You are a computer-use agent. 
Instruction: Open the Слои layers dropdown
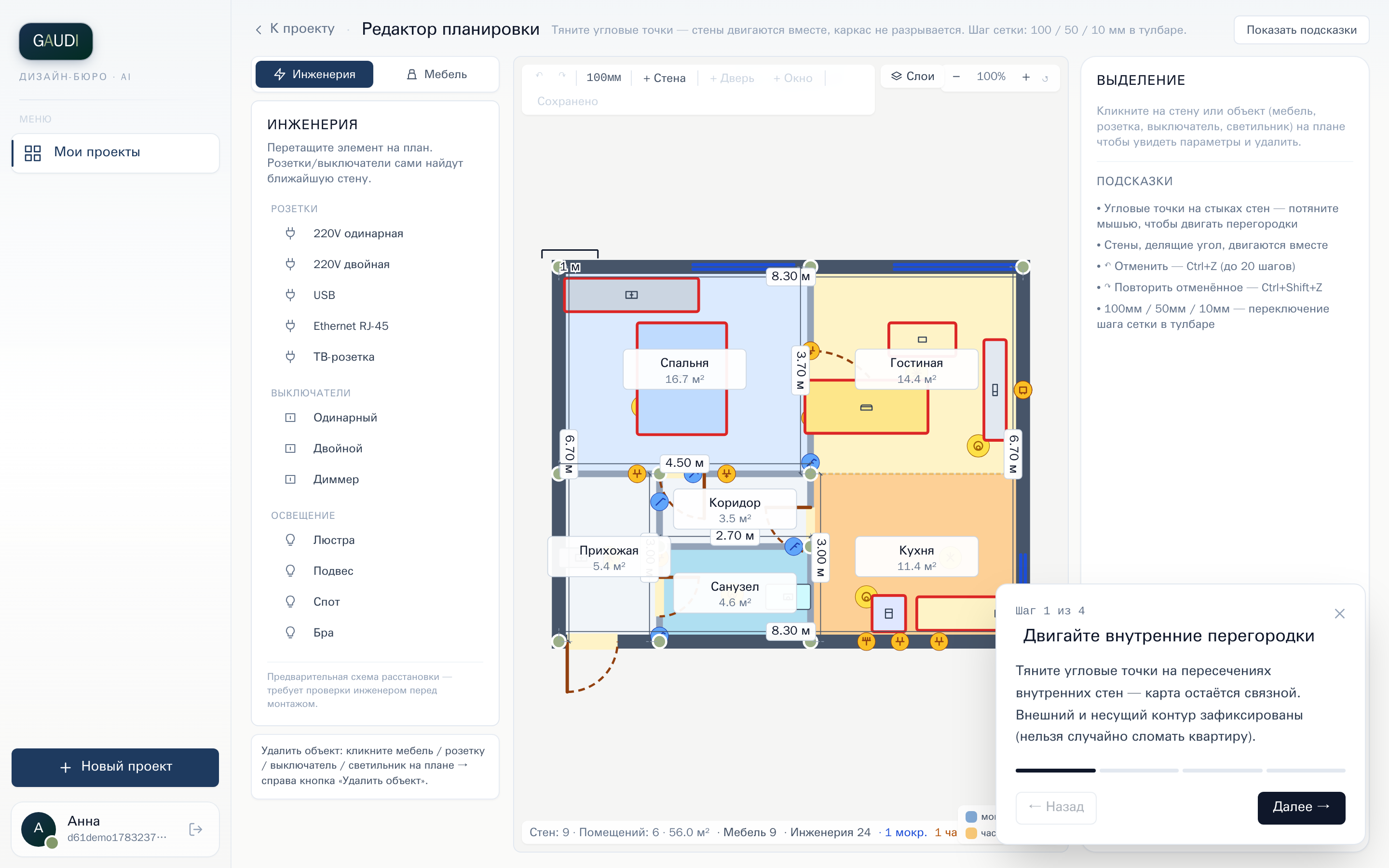[x=912, y=76]
